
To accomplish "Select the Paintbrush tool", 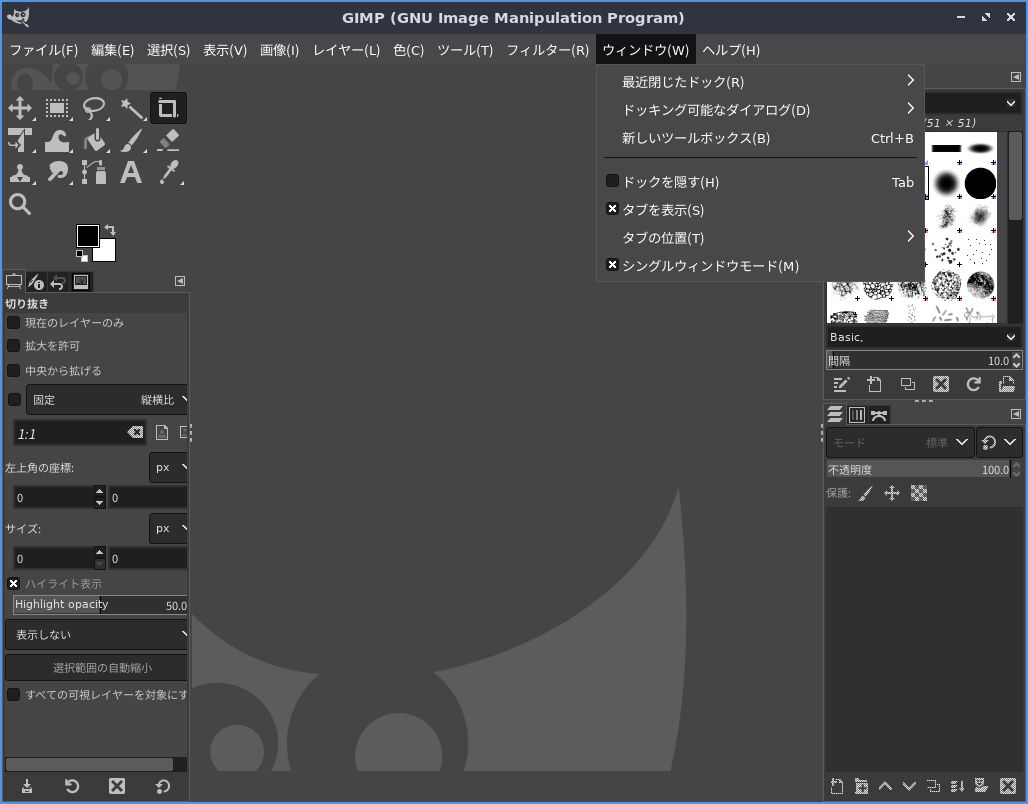I will click(132, 140).
